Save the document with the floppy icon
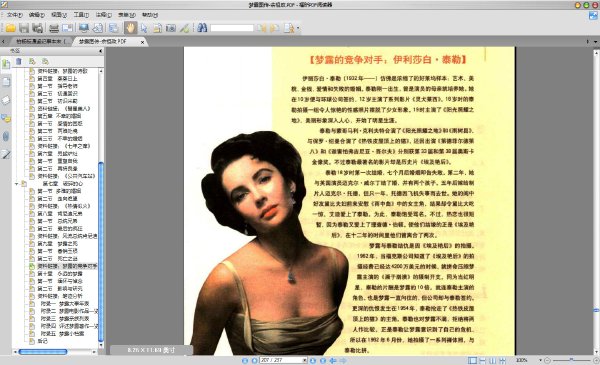This screenshot has height=365, width=600. click(24, 28)
